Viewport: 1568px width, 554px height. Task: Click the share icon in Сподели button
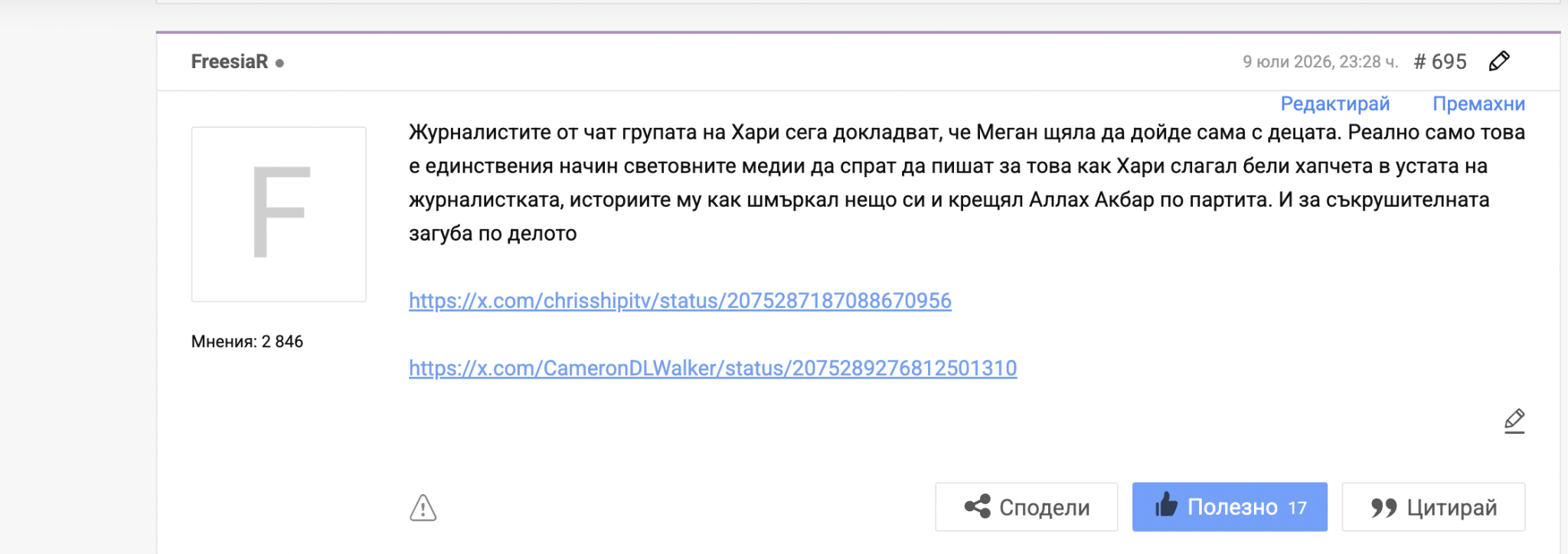tap(978, 506)
